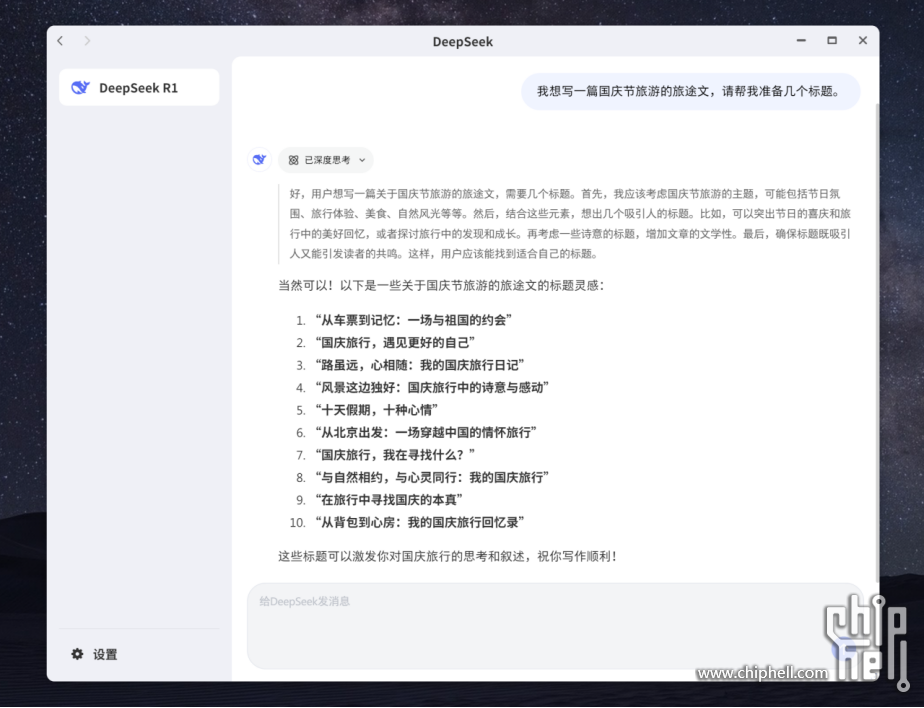Screen dimensions: 924x708
Task: Click the back navigation arrow
Action: pos(60,41)
